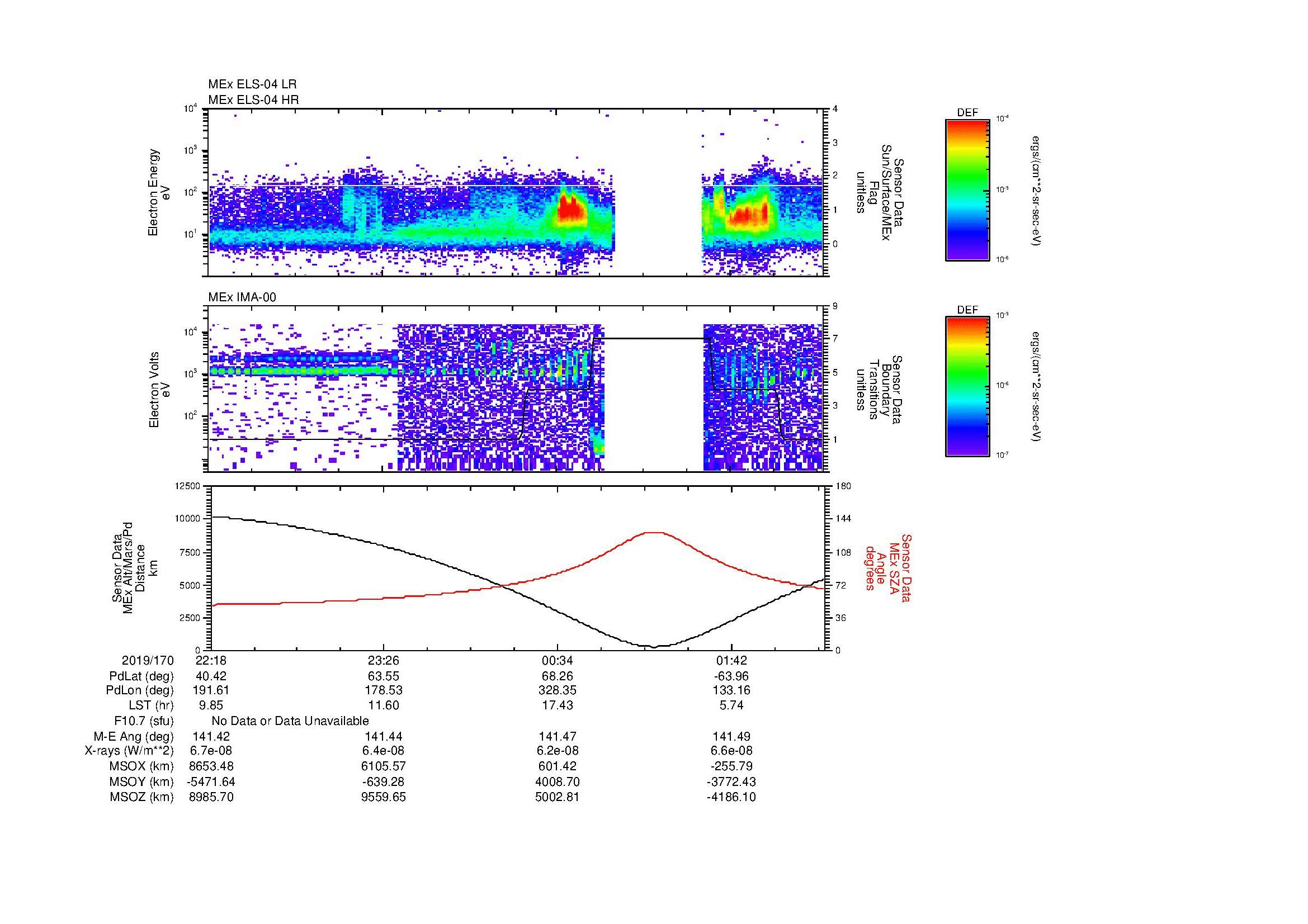Image resolution: width=1308 pixels, height=924 pixels.
Task: Click MSOZ value '-4186.10'
Action: pyautogui.click(x=731, y=797)
